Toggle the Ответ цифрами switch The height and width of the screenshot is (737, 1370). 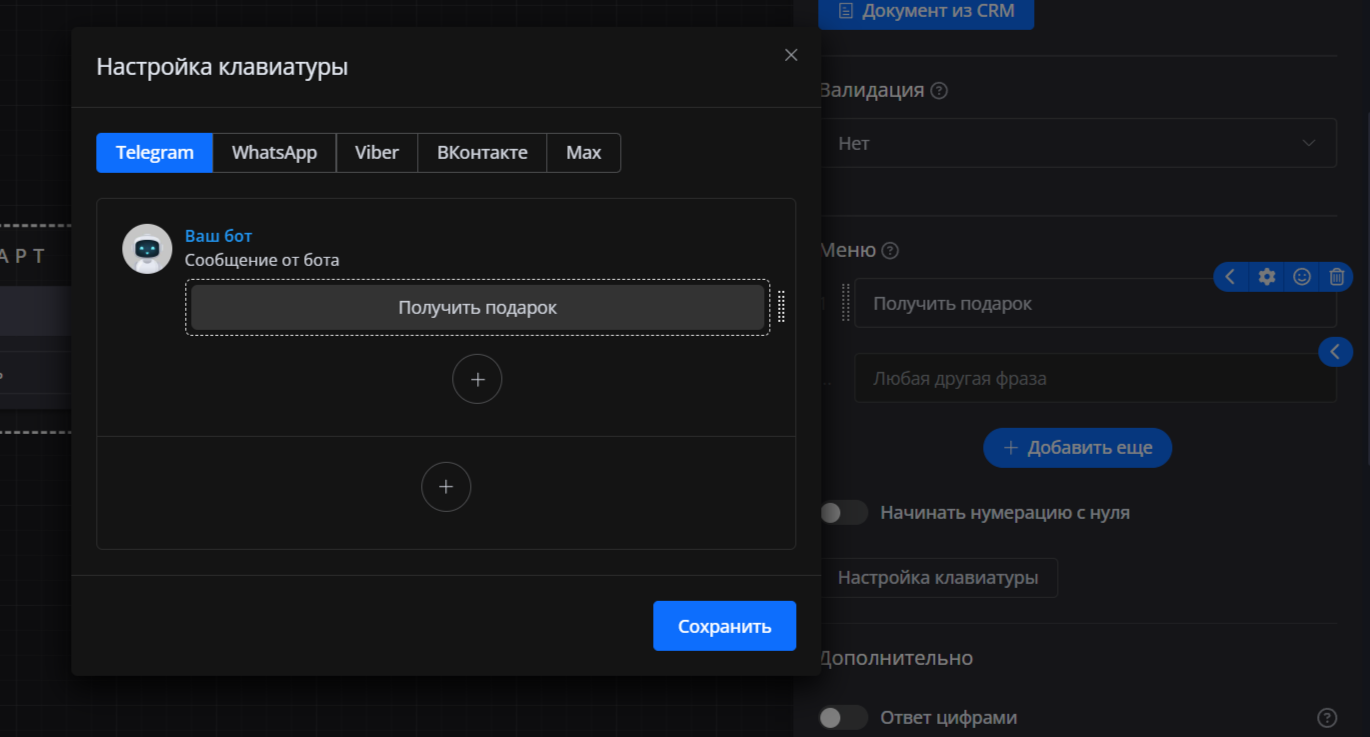[x=844, y=717]
